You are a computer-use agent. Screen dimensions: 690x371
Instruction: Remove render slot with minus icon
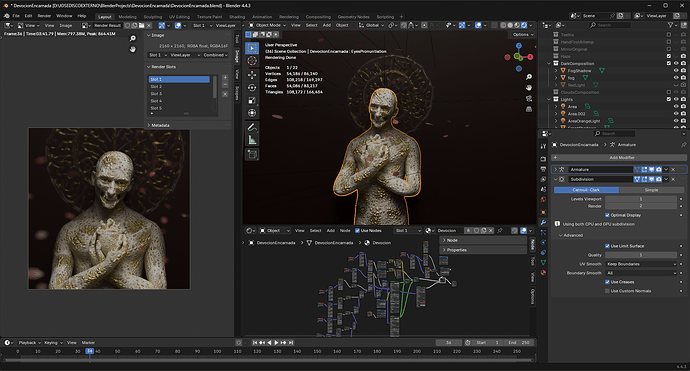pos(225,84)
